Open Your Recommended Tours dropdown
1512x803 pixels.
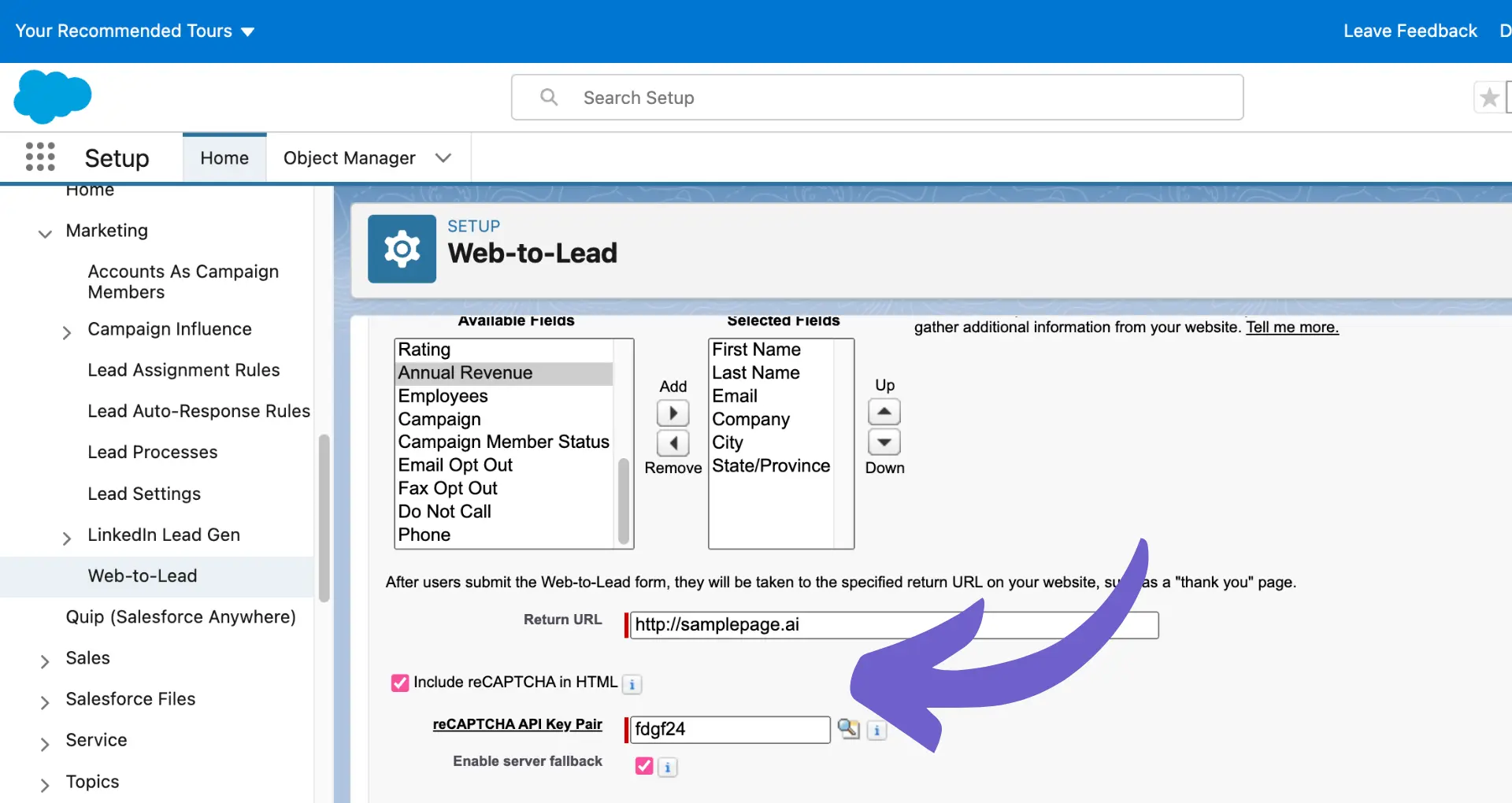(x=135, y=31)
